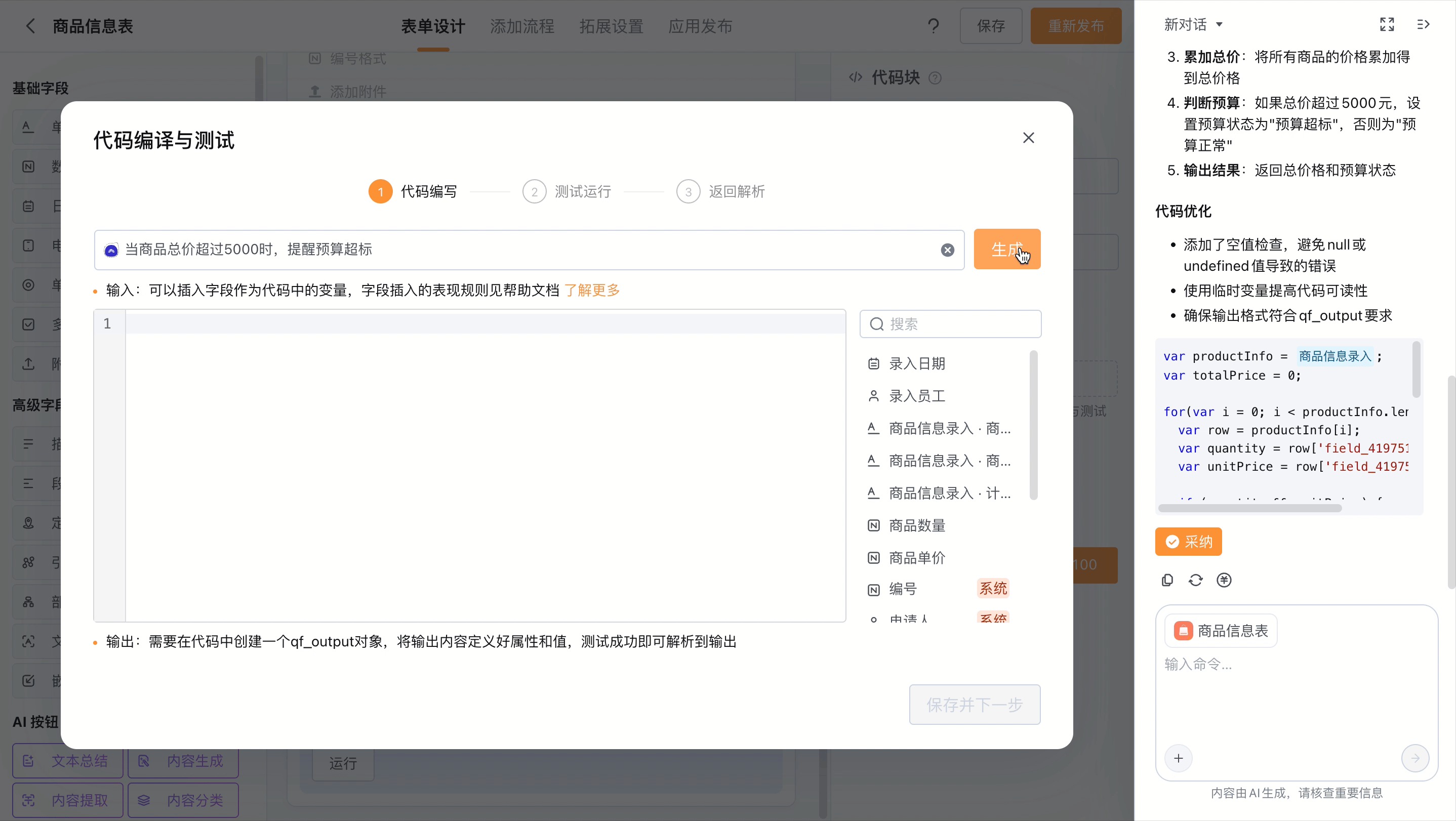Click the 重新发布 button
The image size is (1456, 821).
pos(1076,26)
